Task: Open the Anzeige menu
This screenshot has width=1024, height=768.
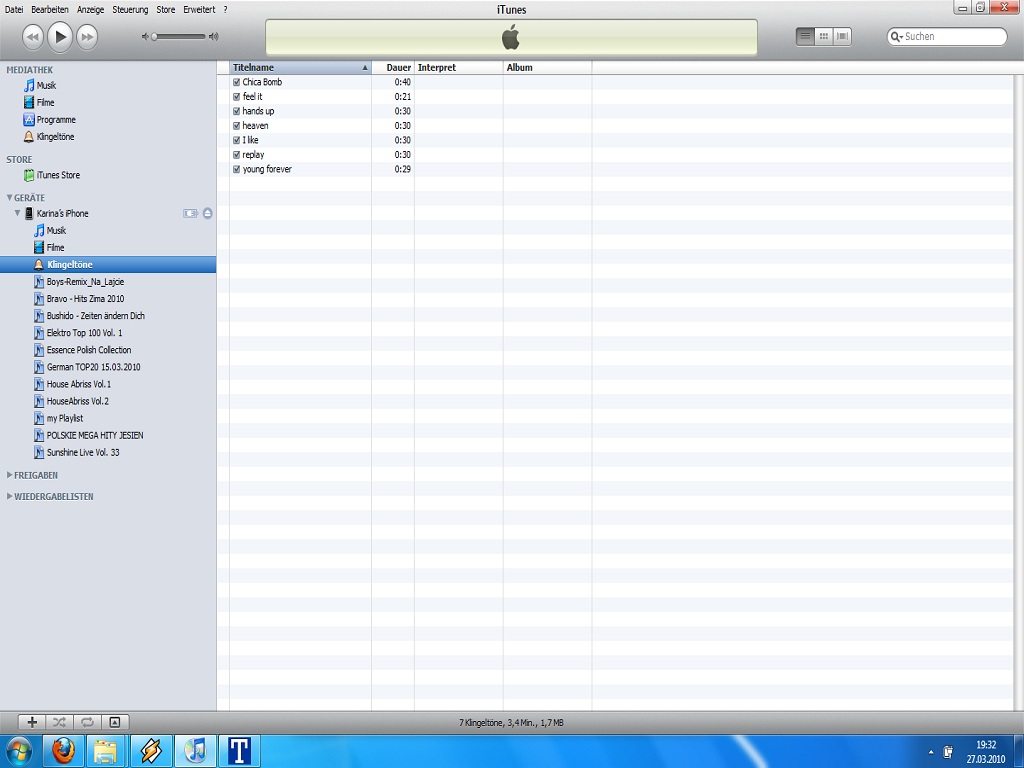Action: [x=90, y=10]
